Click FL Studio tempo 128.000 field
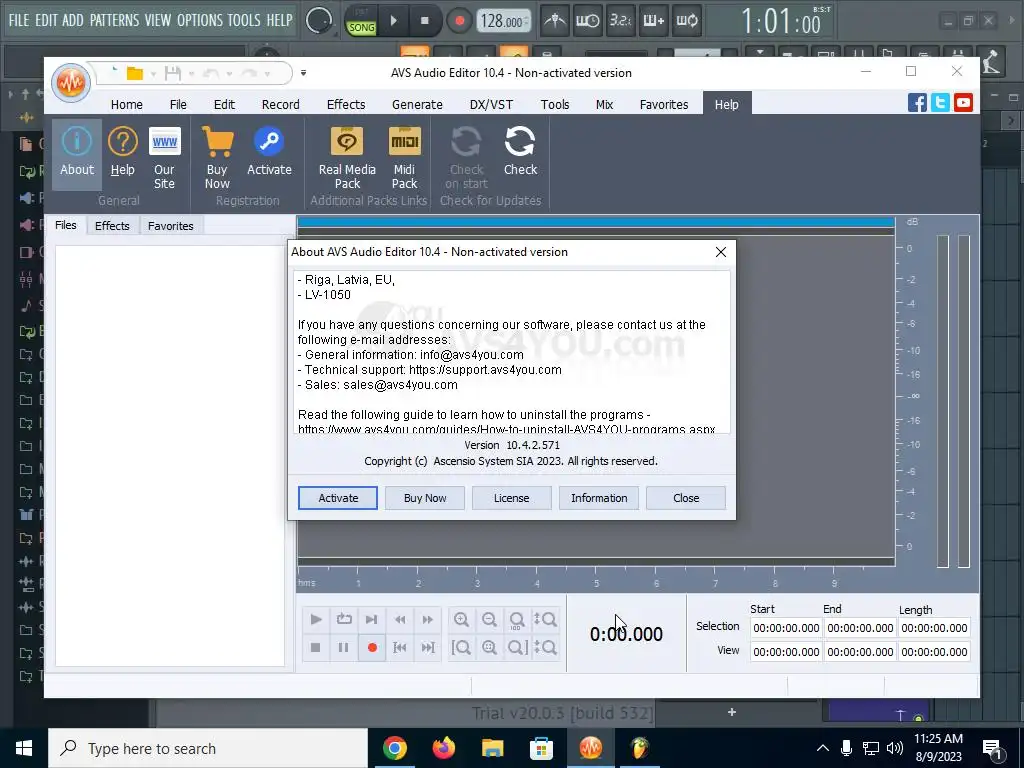Image resolution: width=1024 pixels, height=768 pixels. pyautogui.click(x=504, y=21)
